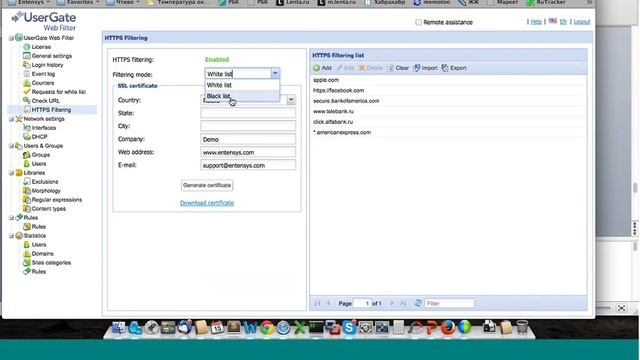The height and width of the screenshot is (360, 640).
Task: Open Check URL in sidebar
Action: click(45, 101)
